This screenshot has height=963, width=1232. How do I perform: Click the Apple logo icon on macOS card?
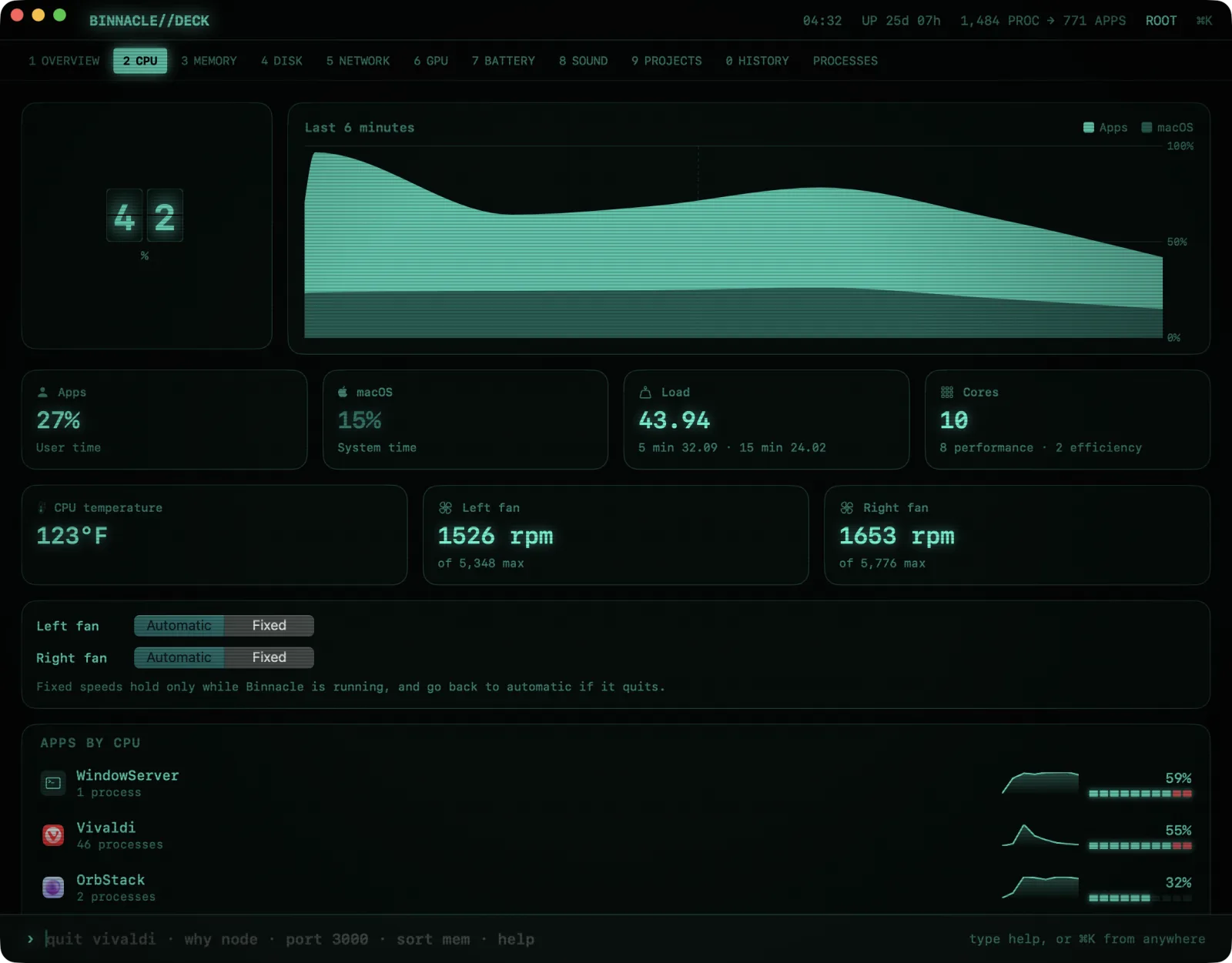(343, 393)
